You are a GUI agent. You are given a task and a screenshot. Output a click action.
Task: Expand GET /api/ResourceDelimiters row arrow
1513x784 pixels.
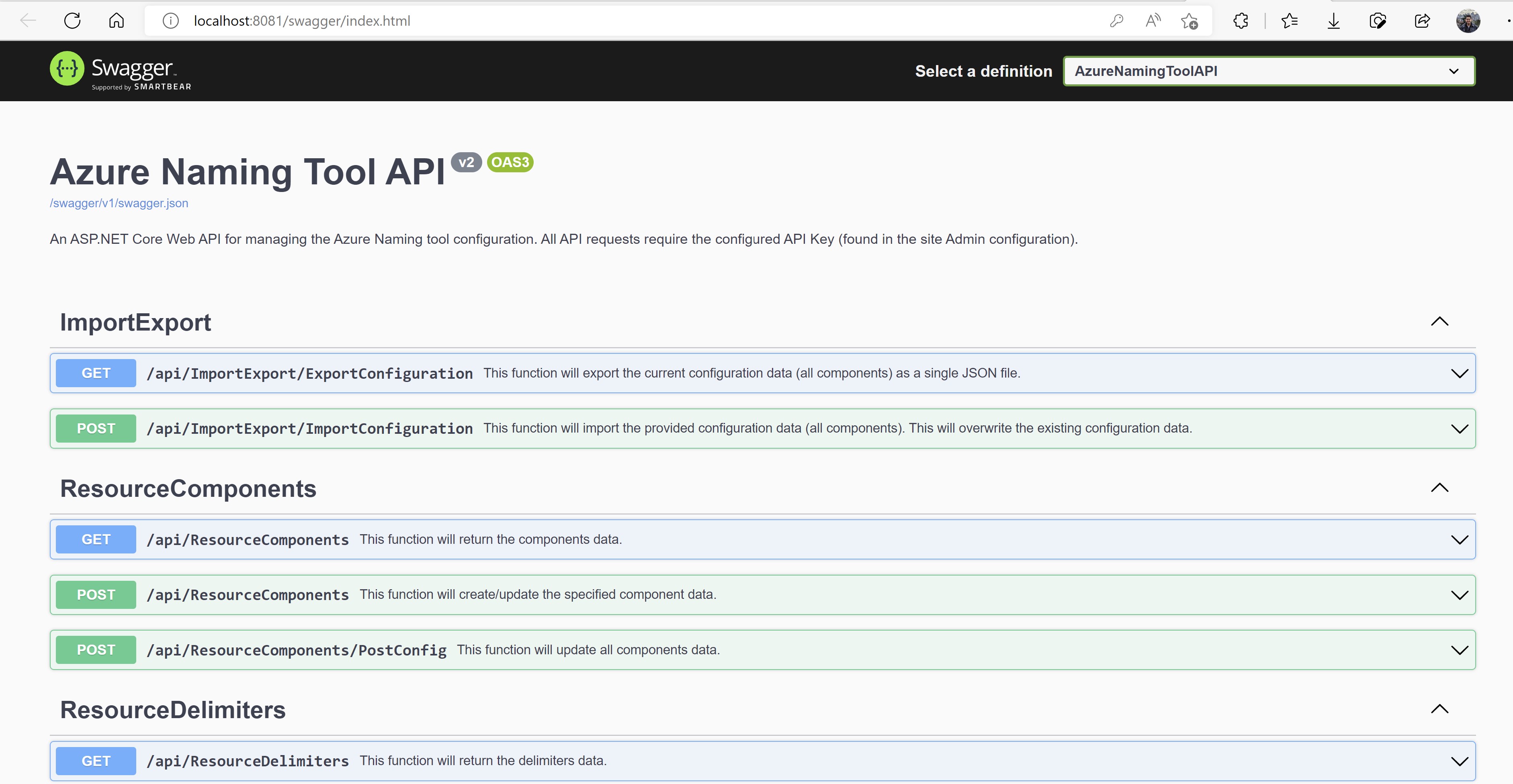(x=1459, y=761)
